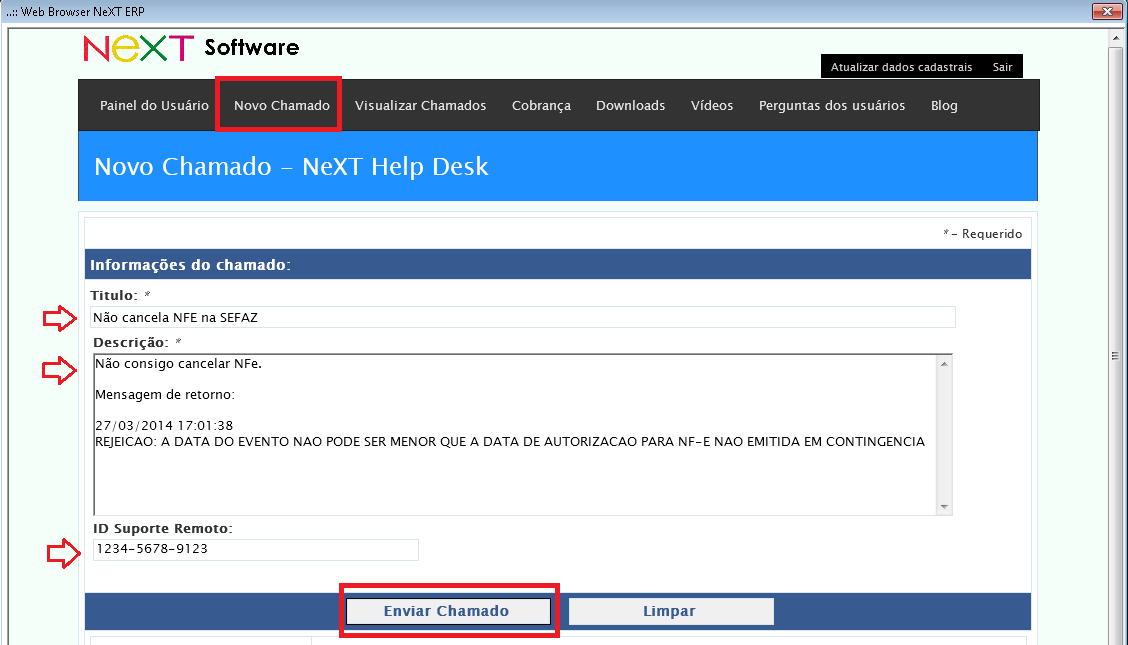Browse the Vídeos section
The image size is (1128, 645).
click(711, 104)
